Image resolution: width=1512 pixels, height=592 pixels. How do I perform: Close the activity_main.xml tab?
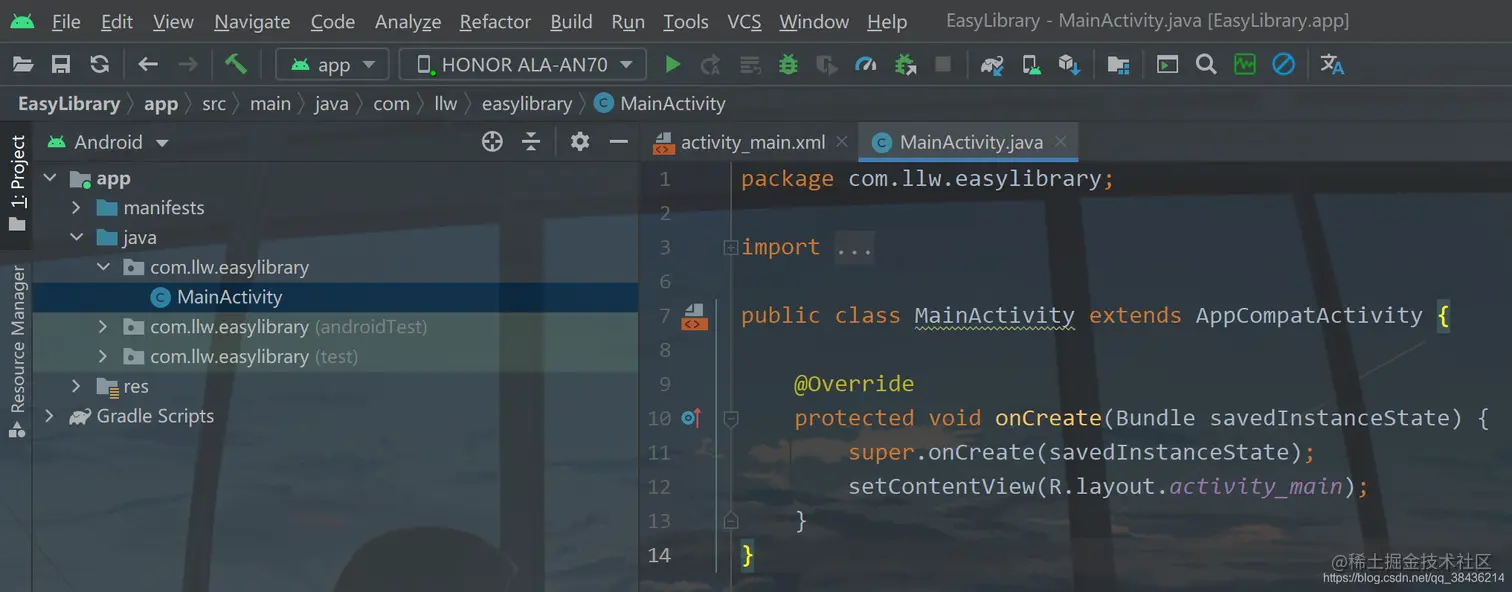point(842,142)
